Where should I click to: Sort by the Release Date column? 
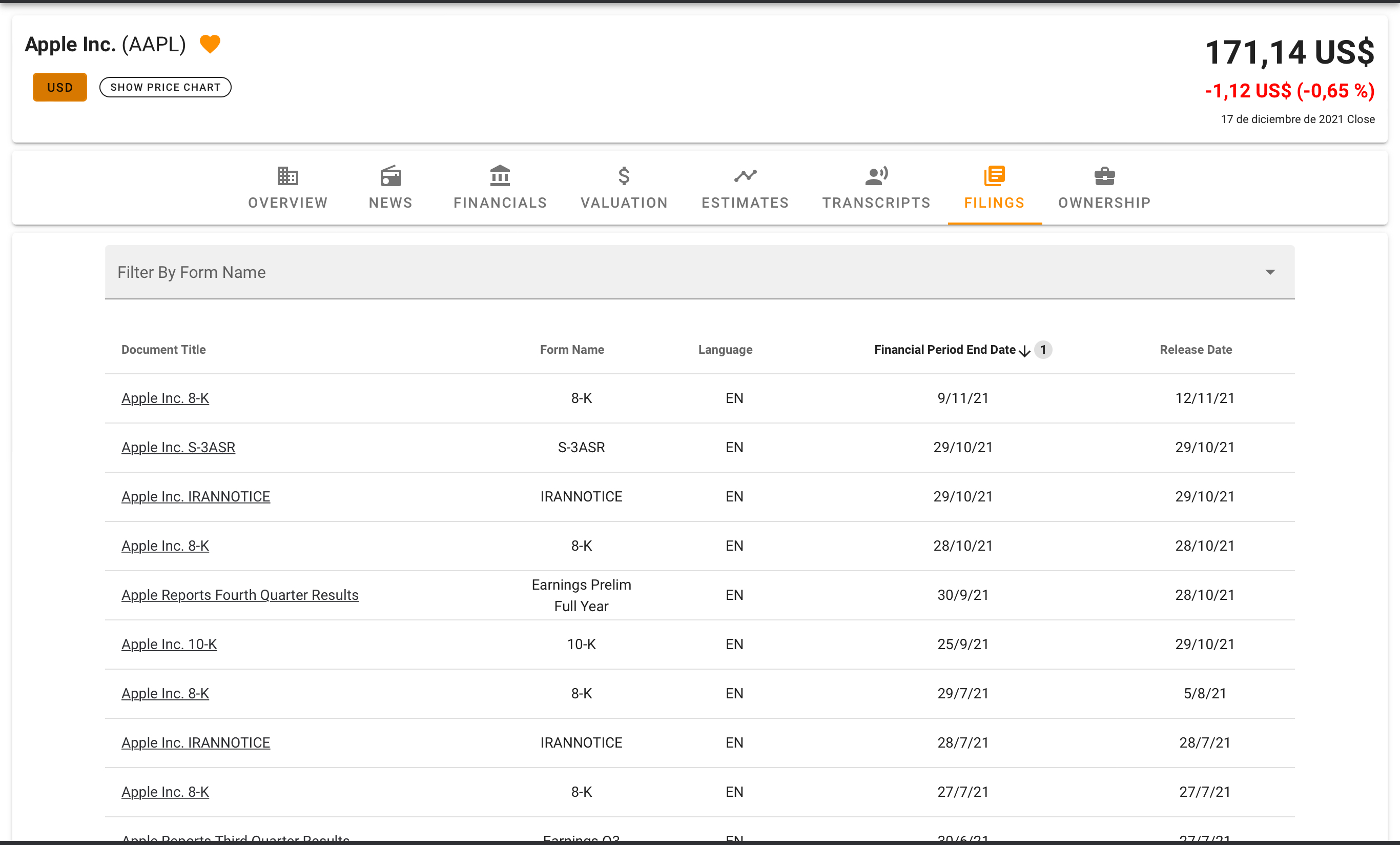[x=1196, y=350]
